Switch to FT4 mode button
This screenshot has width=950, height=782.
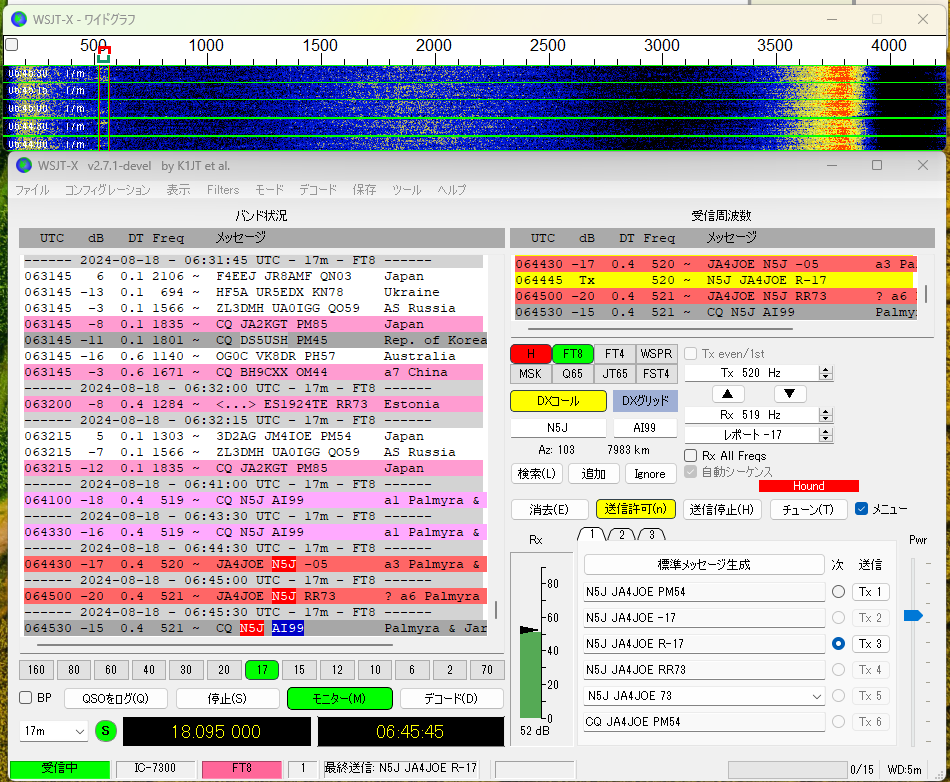(614, 354)
